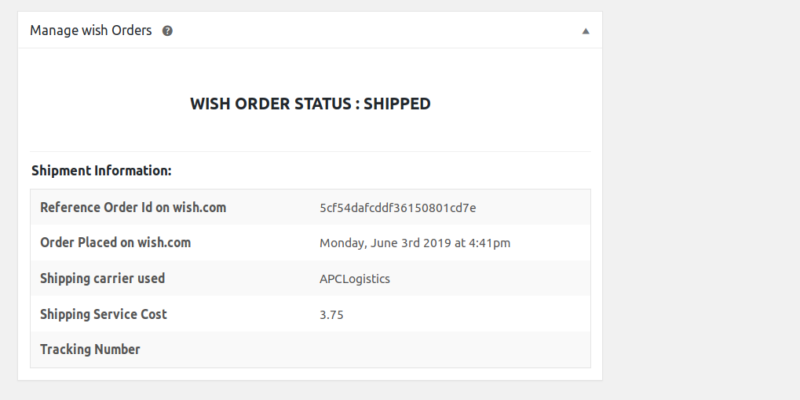Click the word wish.com in Reference Order label

(199, 207)
